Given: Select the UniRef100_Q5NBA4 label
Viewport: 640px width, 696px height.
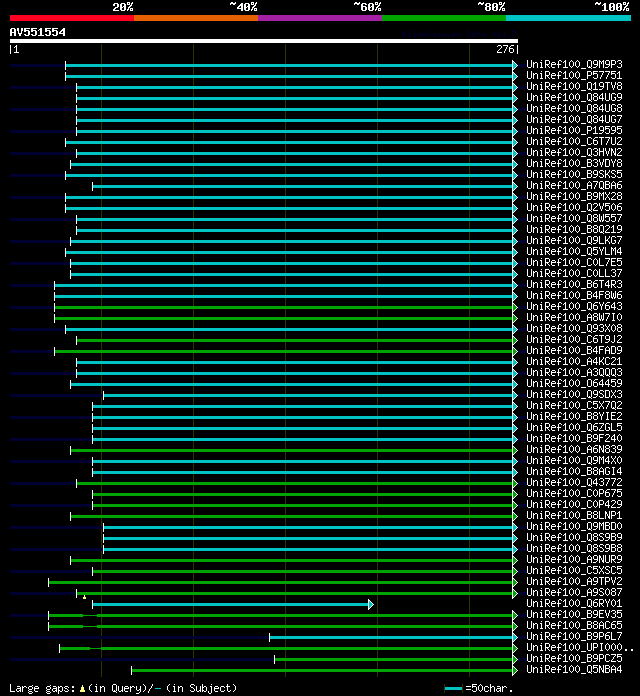Looking at the screenshot, I should (x=574, y=670).
